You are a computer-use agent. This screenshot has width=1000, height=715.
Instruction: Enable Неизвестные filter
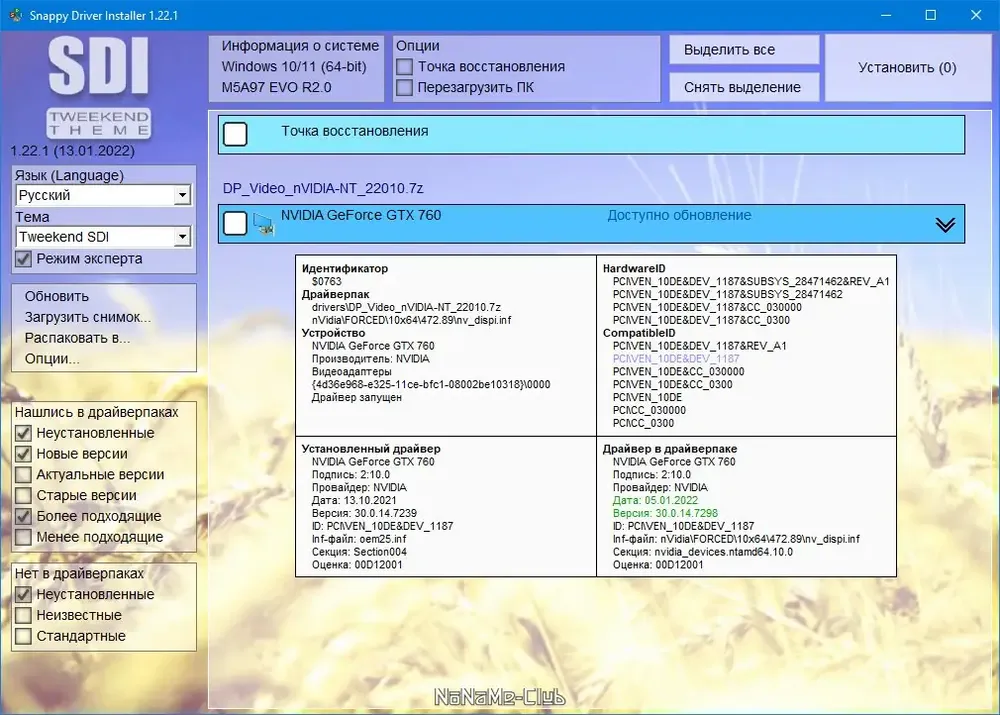tap(23, 615)
